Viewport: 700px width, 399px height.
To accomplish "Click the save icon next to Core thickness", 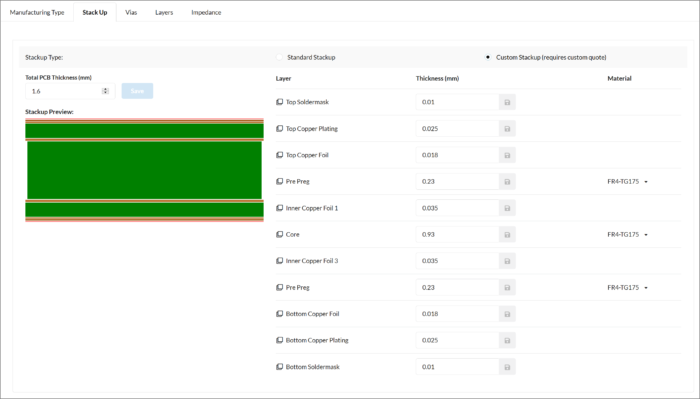I will (x=507, y=235).
